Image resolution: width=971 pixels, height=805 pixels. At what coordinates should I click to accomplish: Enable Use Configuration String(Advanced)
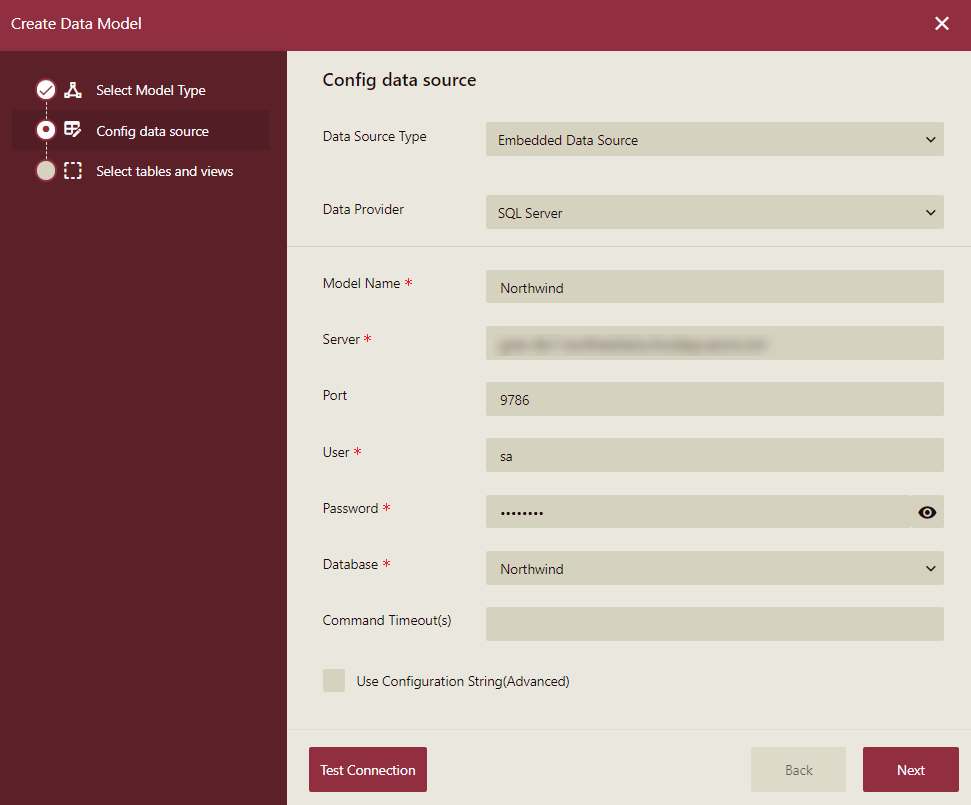click(x=334, y=680)
